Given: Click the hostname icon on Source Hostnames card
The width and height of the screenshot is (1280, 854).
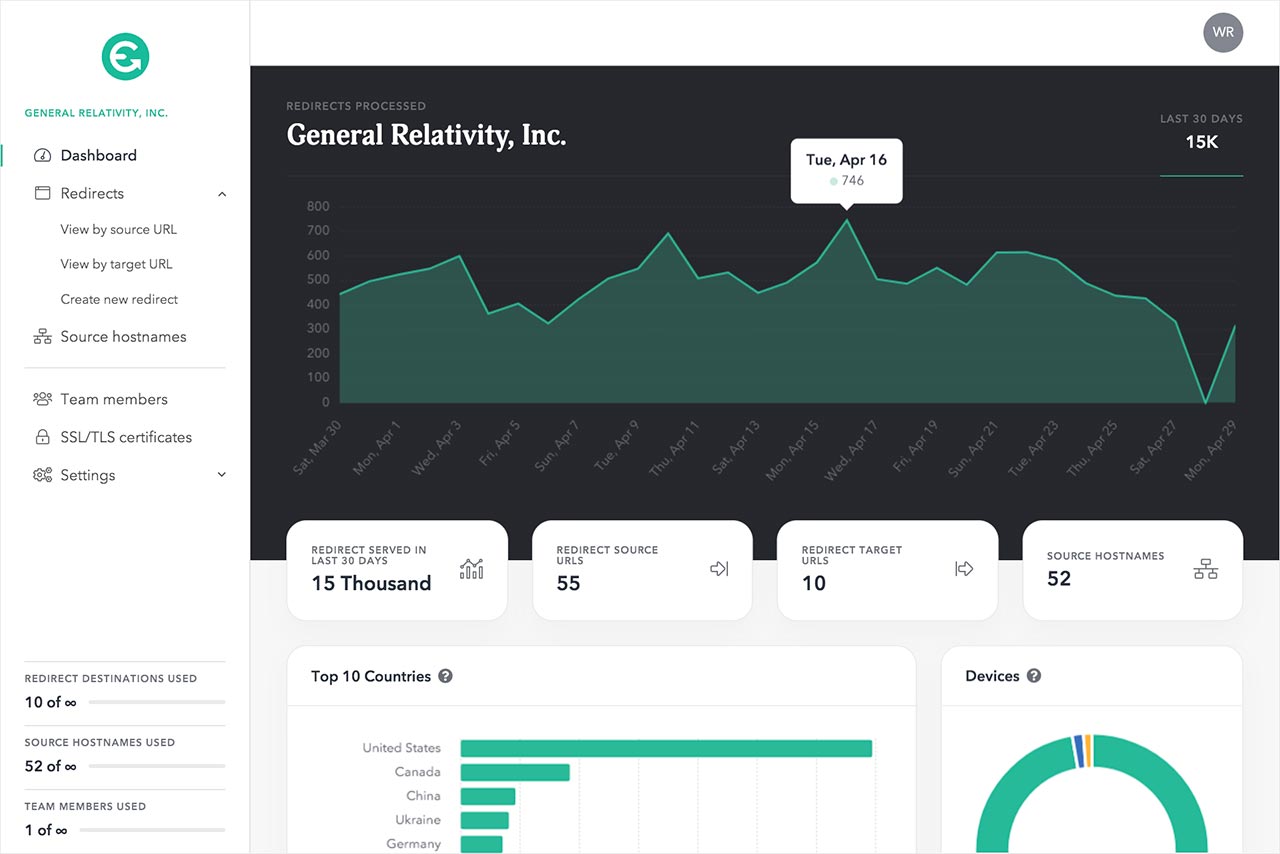Looking at the screenshot, I should [1206, 568].
